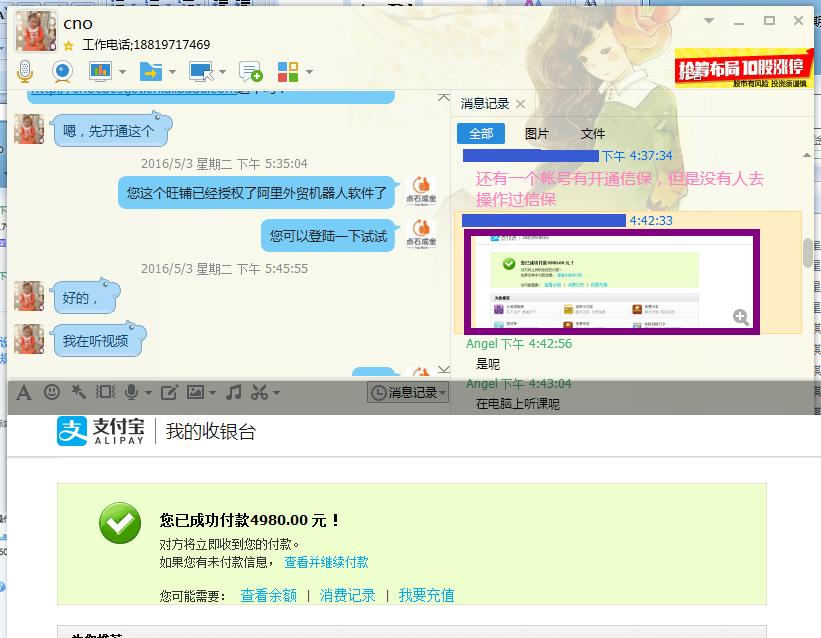Switch to the 文件 tab
Viewport: 821px width, 638px height.
point(593,134)
